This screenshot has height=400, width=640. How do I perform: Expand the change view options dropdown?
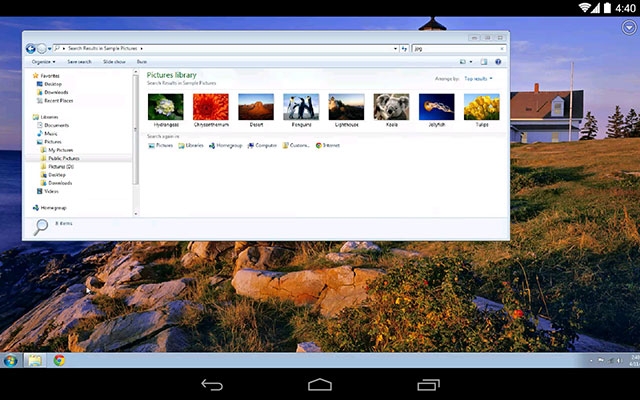point(471,61)
